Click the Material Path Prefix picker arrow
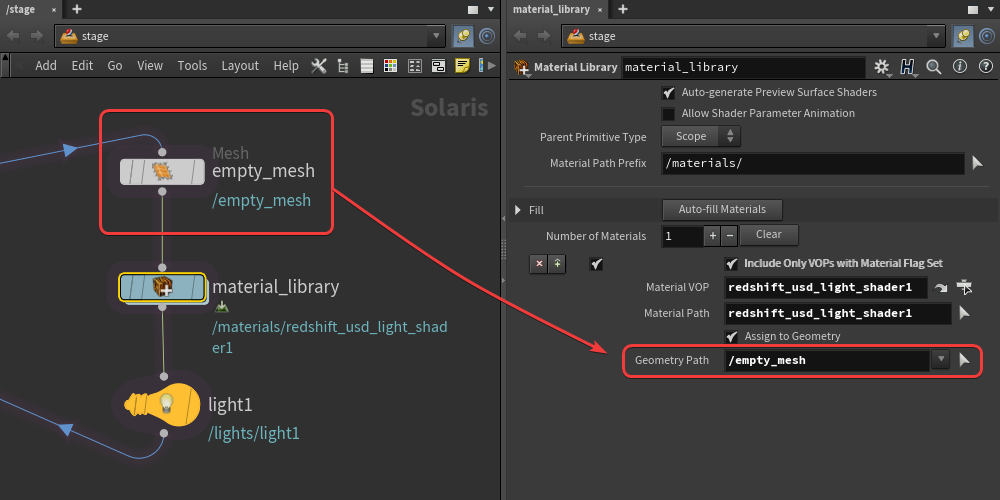This screenshot has width=1000, height=500. [977, 164]
